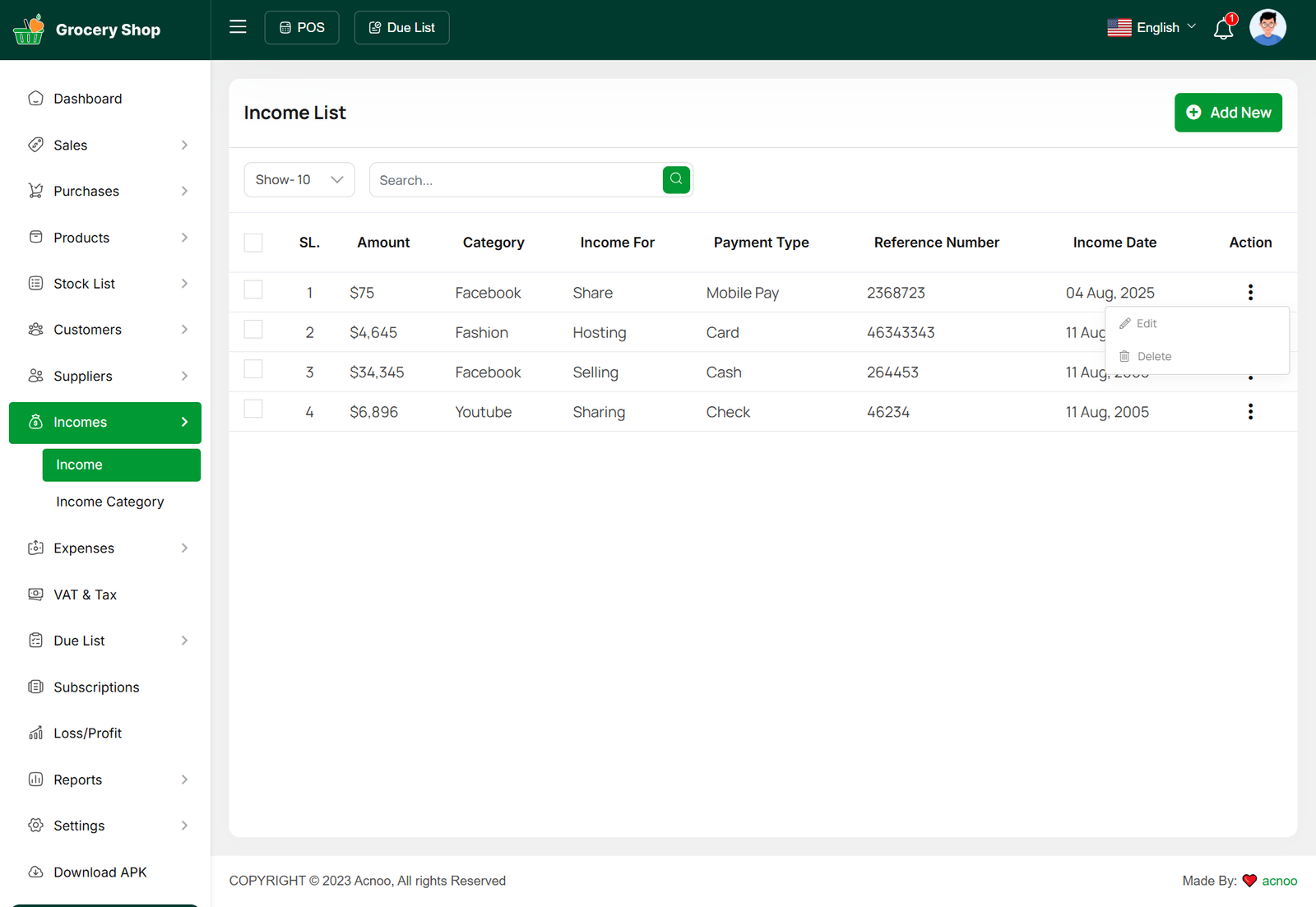Open the Income Category submenu item
This screenshot has height=907, width=1316.
coord(110,502)
